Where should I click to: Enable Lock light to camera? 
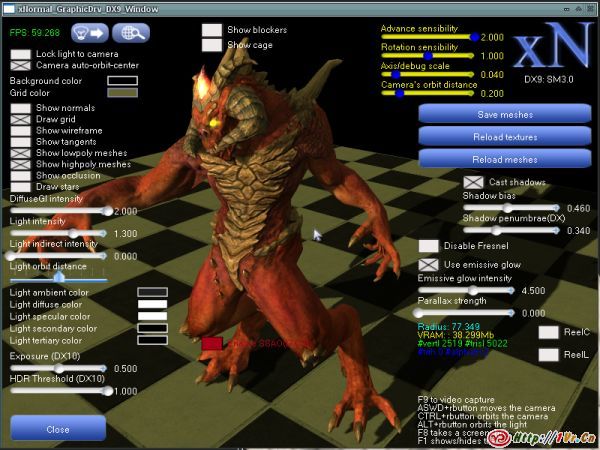pos(20,53)
